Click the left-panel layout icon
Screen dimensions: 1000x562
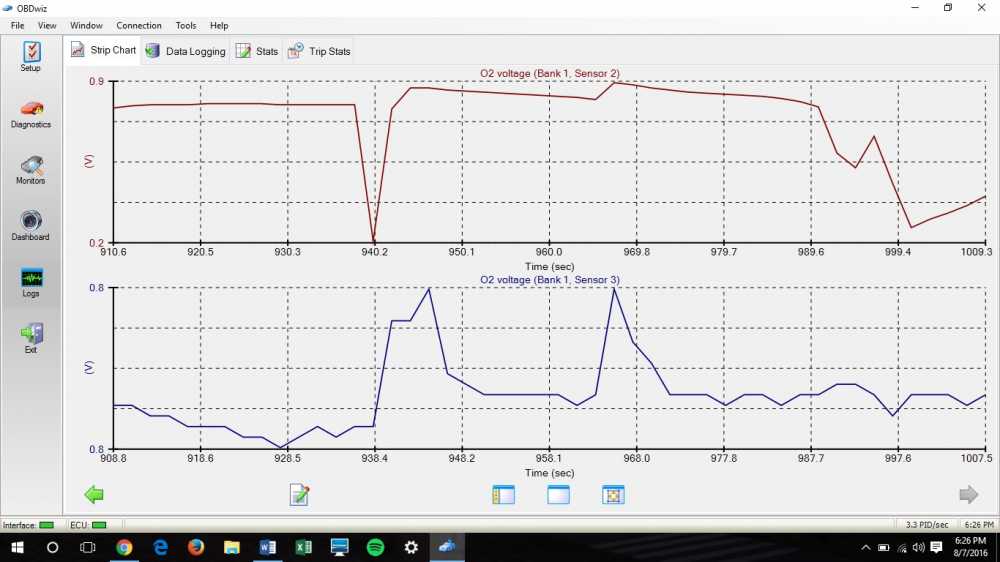tap(503, 494)
